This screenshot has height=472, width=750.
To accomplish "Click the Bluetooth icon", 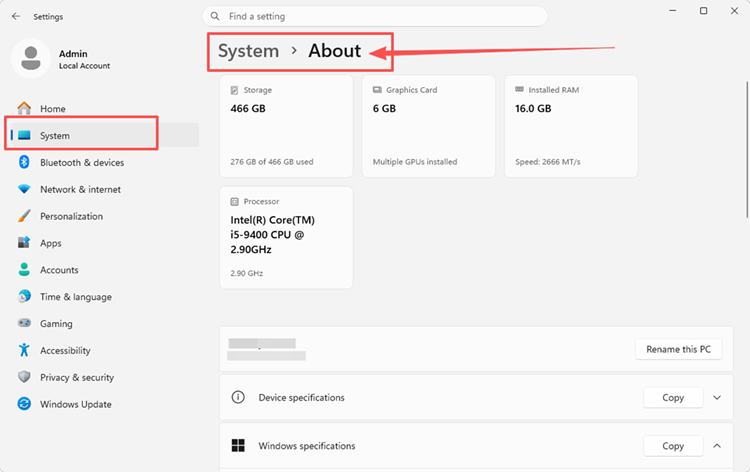I will pos(24,162).
